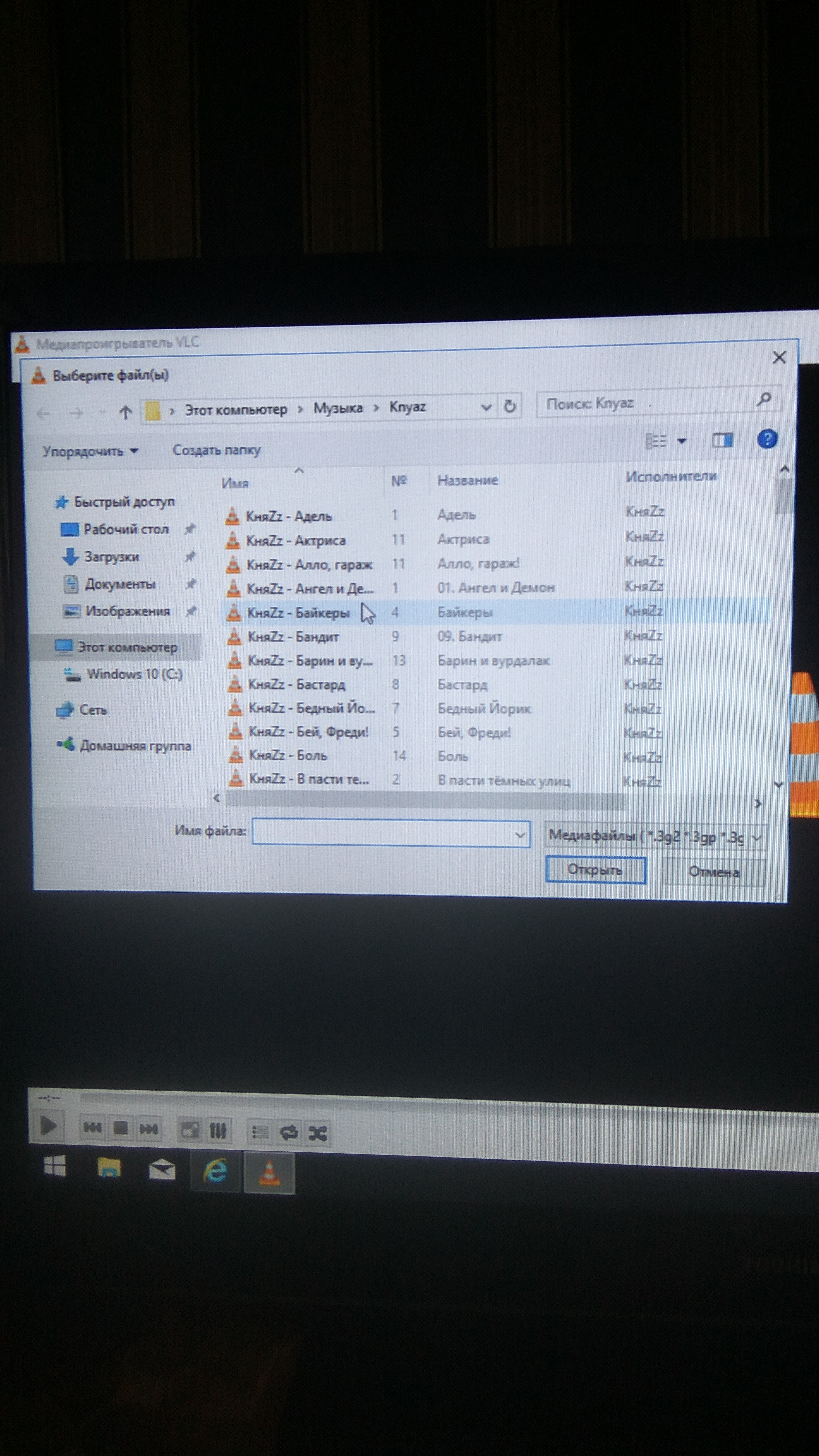
Task: Toggle the VLC playlist view
Action: click(260, 1132)
